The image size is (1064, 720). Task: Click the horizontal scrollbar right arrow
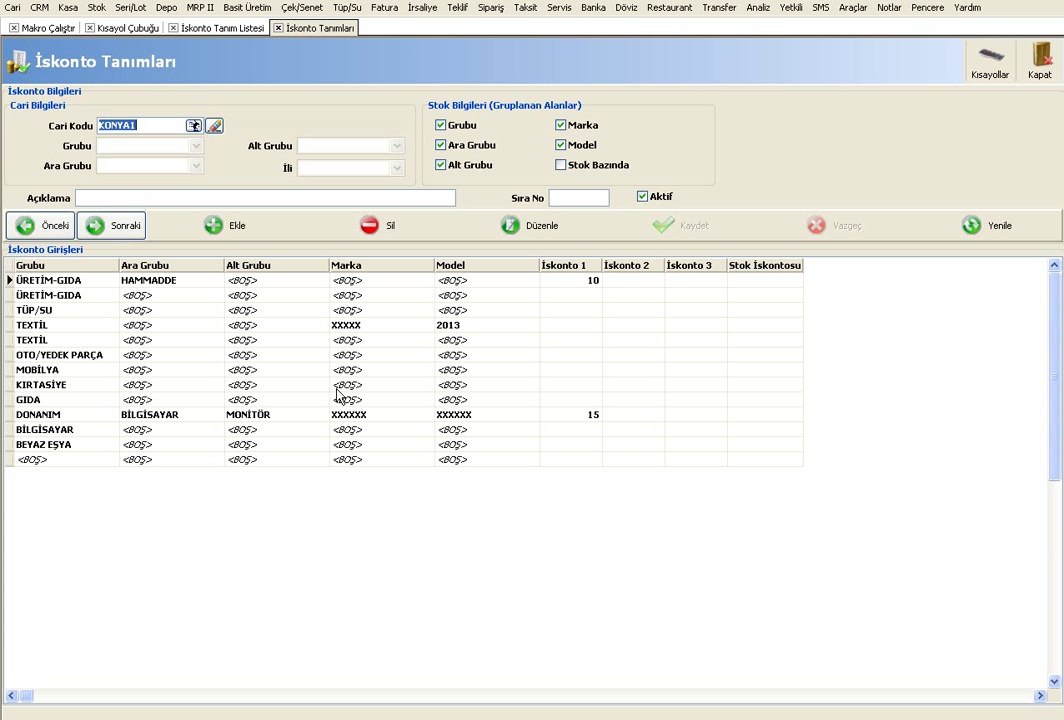pos(1040,696)
